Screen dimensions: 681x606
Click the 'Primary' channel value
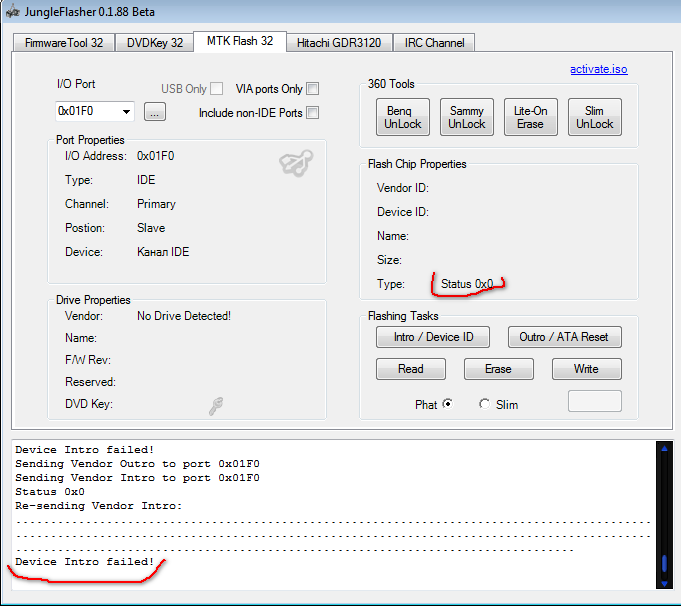[156, 204]
